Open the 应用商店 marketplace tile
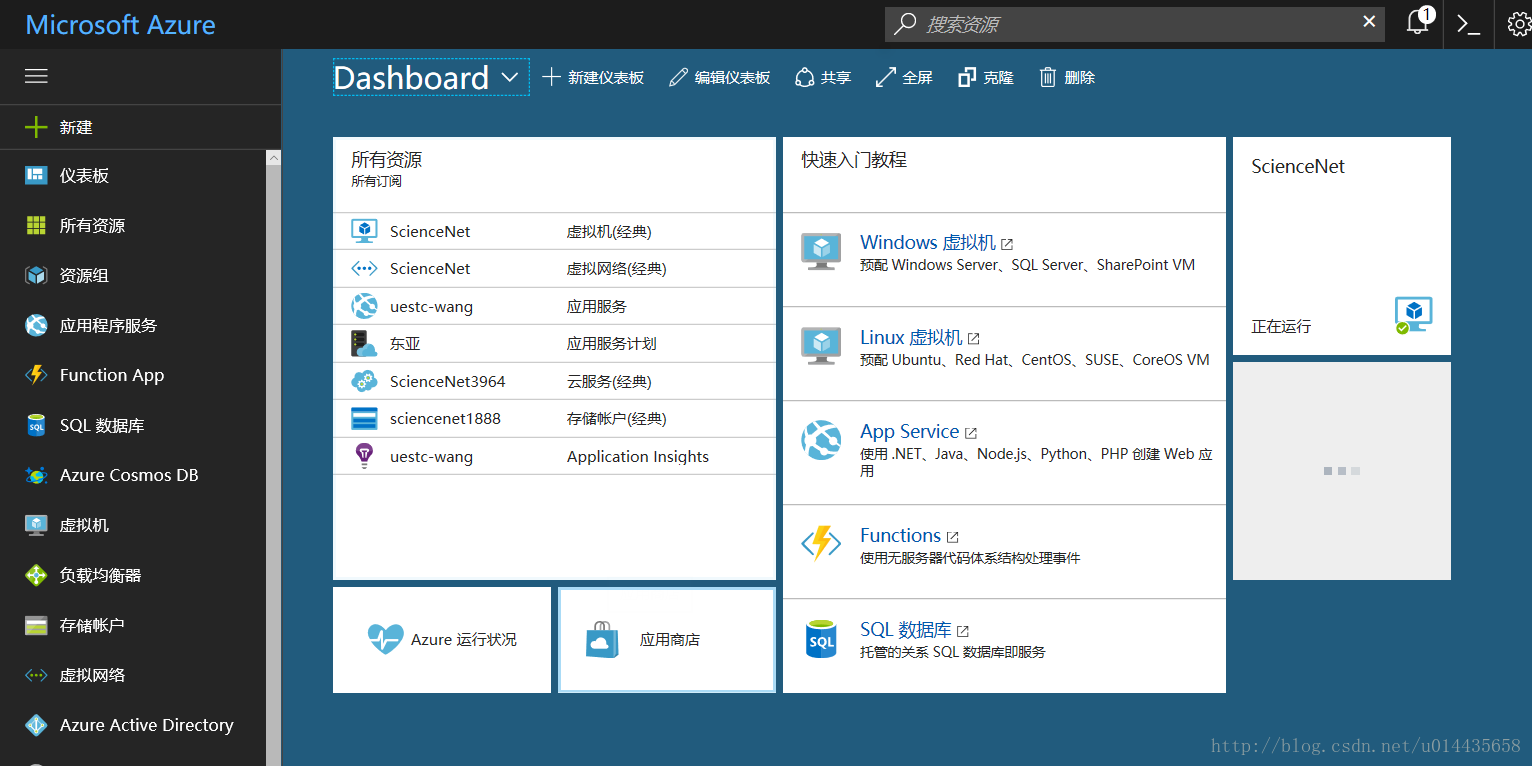This screenshot has width=1532, height=766. point(667,640)
